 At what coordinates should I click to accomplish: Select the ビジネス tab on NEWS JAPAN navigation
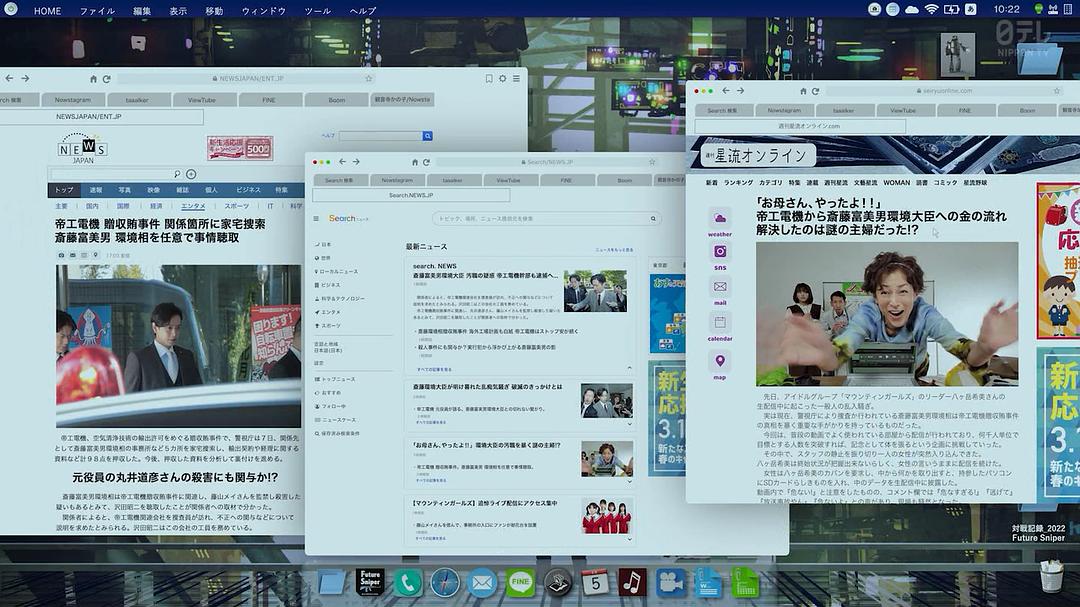pyautogui.click(x=249, y=190)
